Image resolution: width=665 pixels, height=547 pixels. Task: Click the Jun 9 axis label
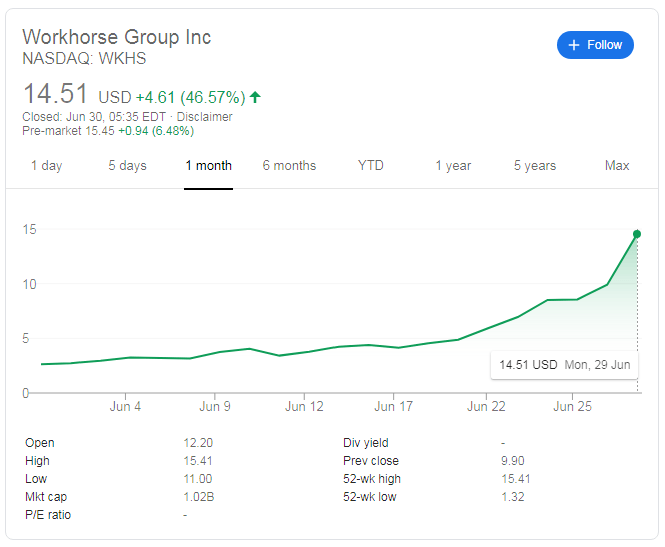coord(215,407)
